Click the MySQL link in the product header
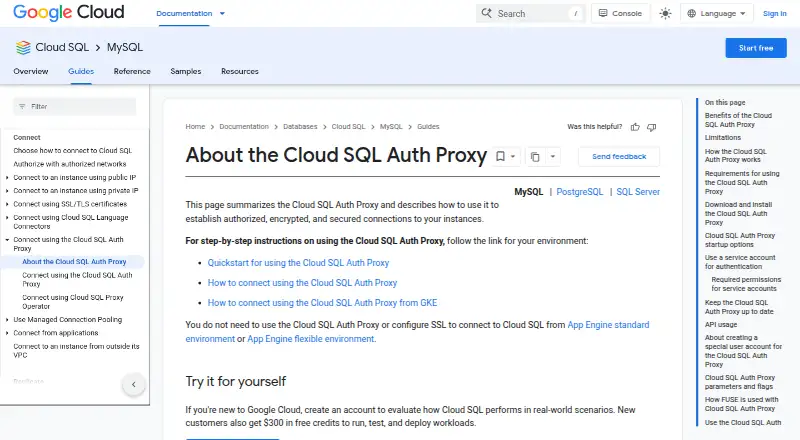800x440 pixels. (124, 47)
